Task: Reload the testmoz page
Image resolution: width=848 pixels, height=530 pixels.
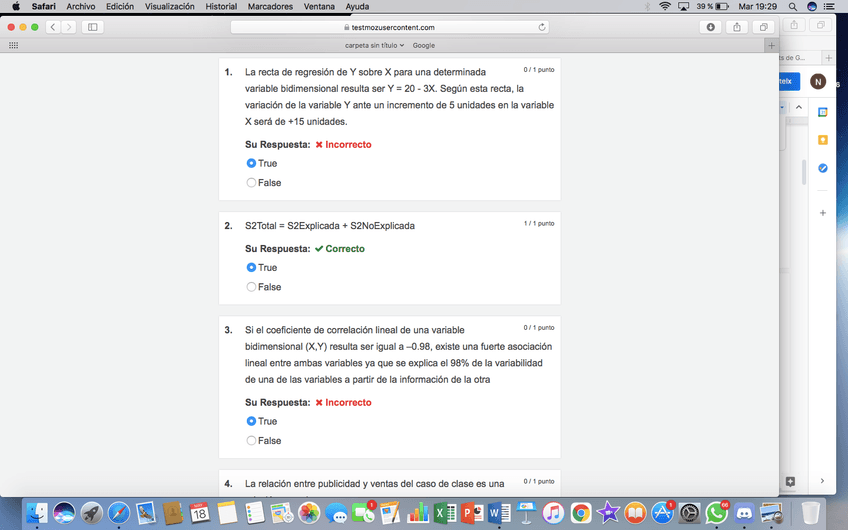Action: pyautogui.click(x=541, y=27)
